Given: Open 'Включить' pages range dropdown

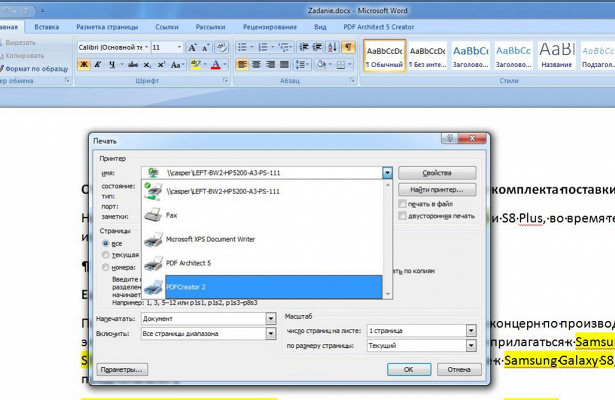Looking at the screenshot, I should [x=271, y=334].
